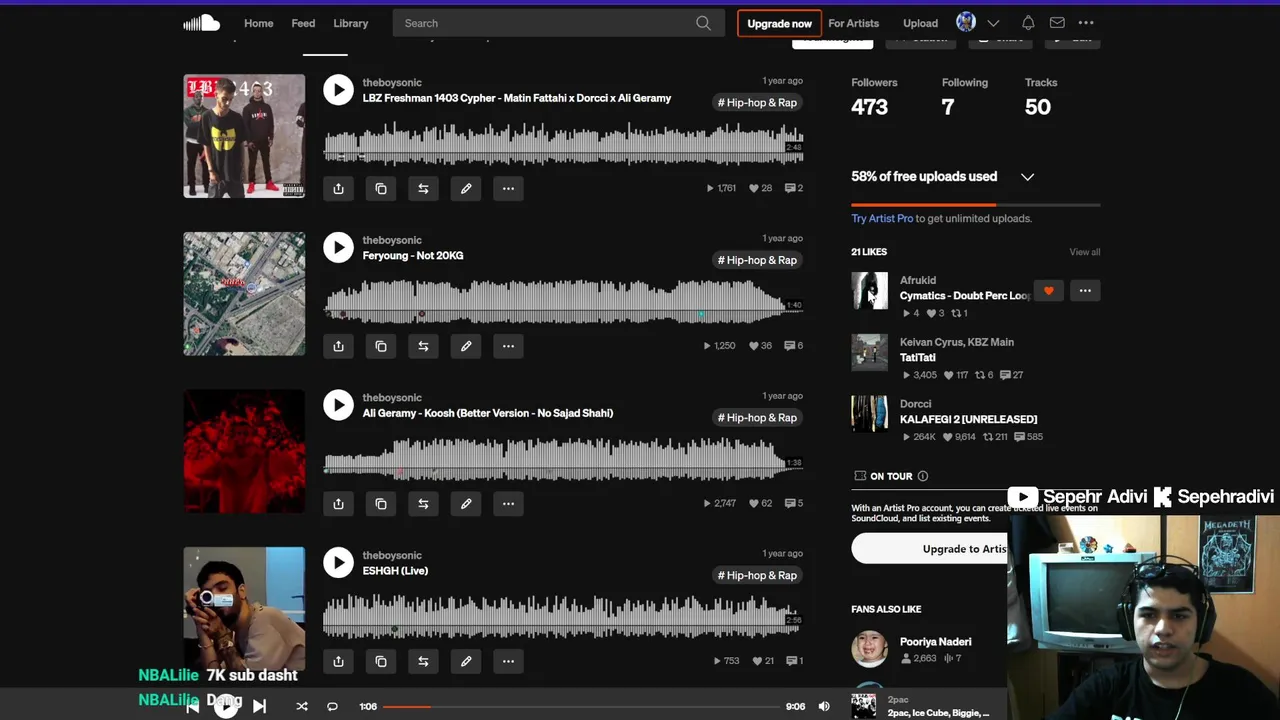Screen dimensions: 1280x720
Task: Filter by Hip-hop & Rap tag on Feryoung track
Action: [x=757, y=260]
